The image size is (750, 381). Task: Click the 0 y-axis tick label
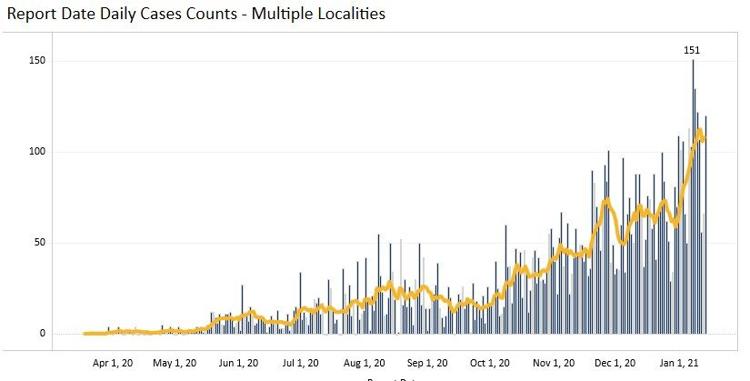43,333
